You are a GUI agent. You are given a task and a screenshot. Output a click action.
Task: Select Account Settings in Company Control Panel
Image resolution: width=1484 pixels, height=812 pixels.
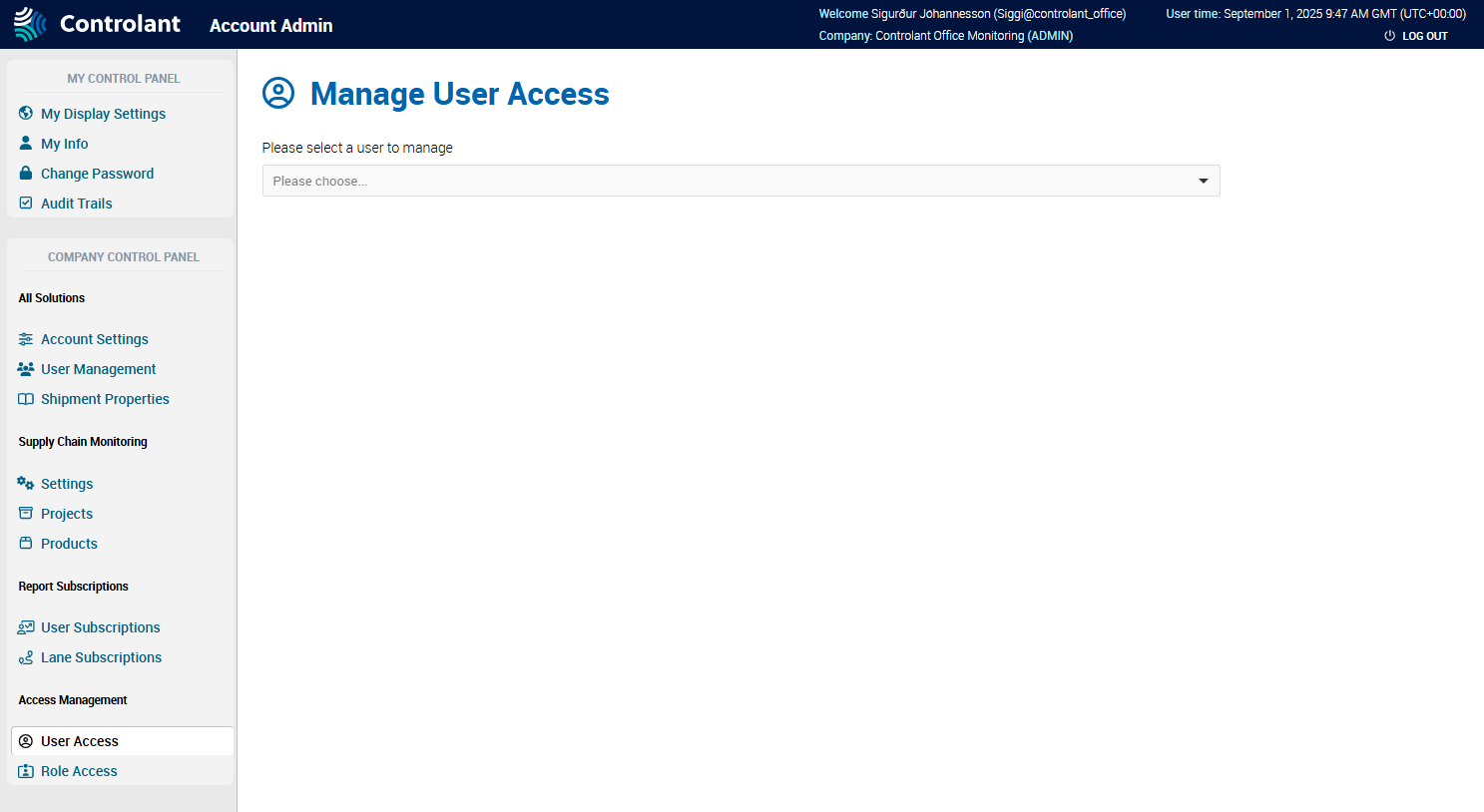click(94, 338)
